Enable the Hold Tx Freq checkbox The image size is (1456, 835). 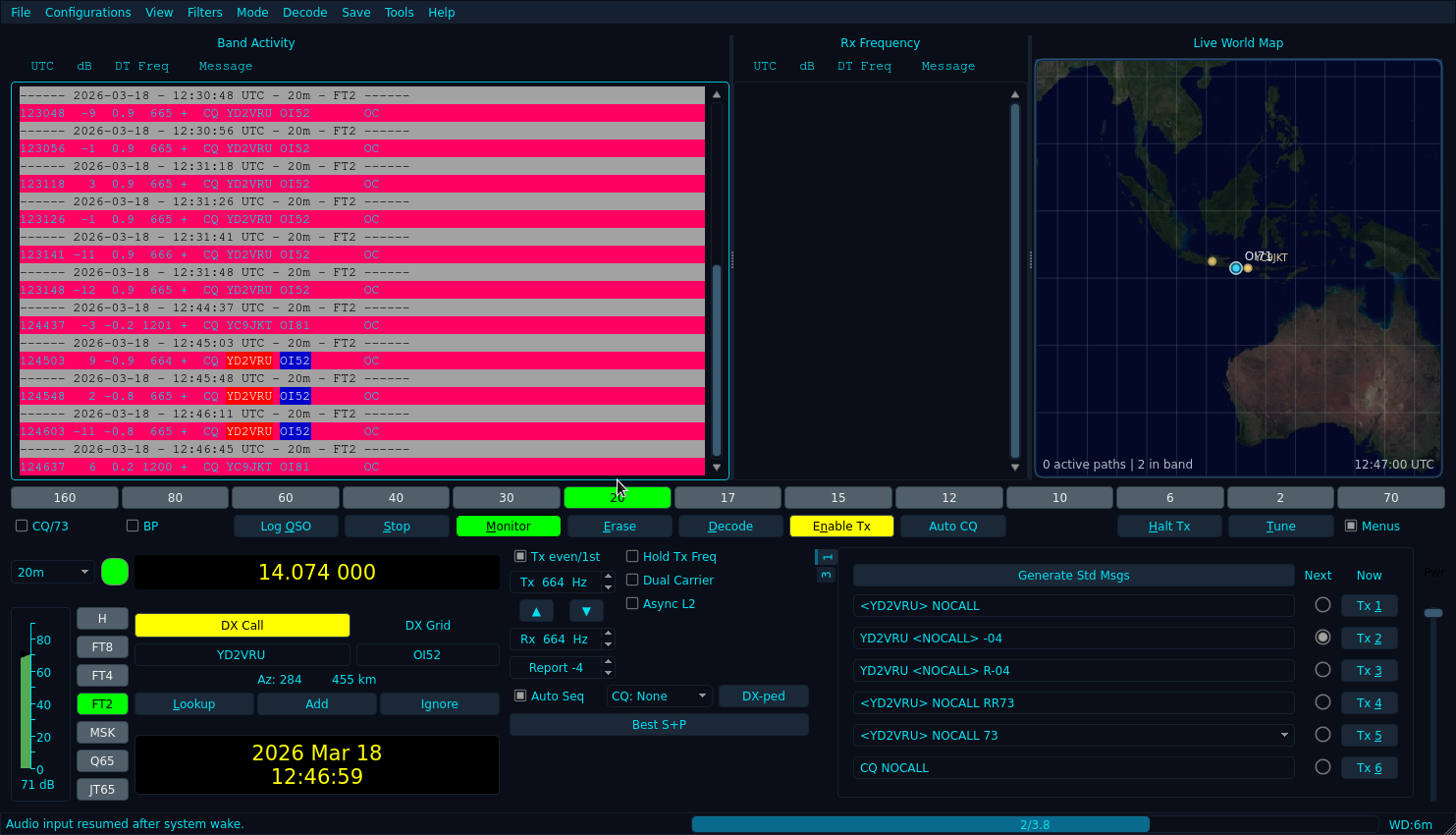coord(632,557)
